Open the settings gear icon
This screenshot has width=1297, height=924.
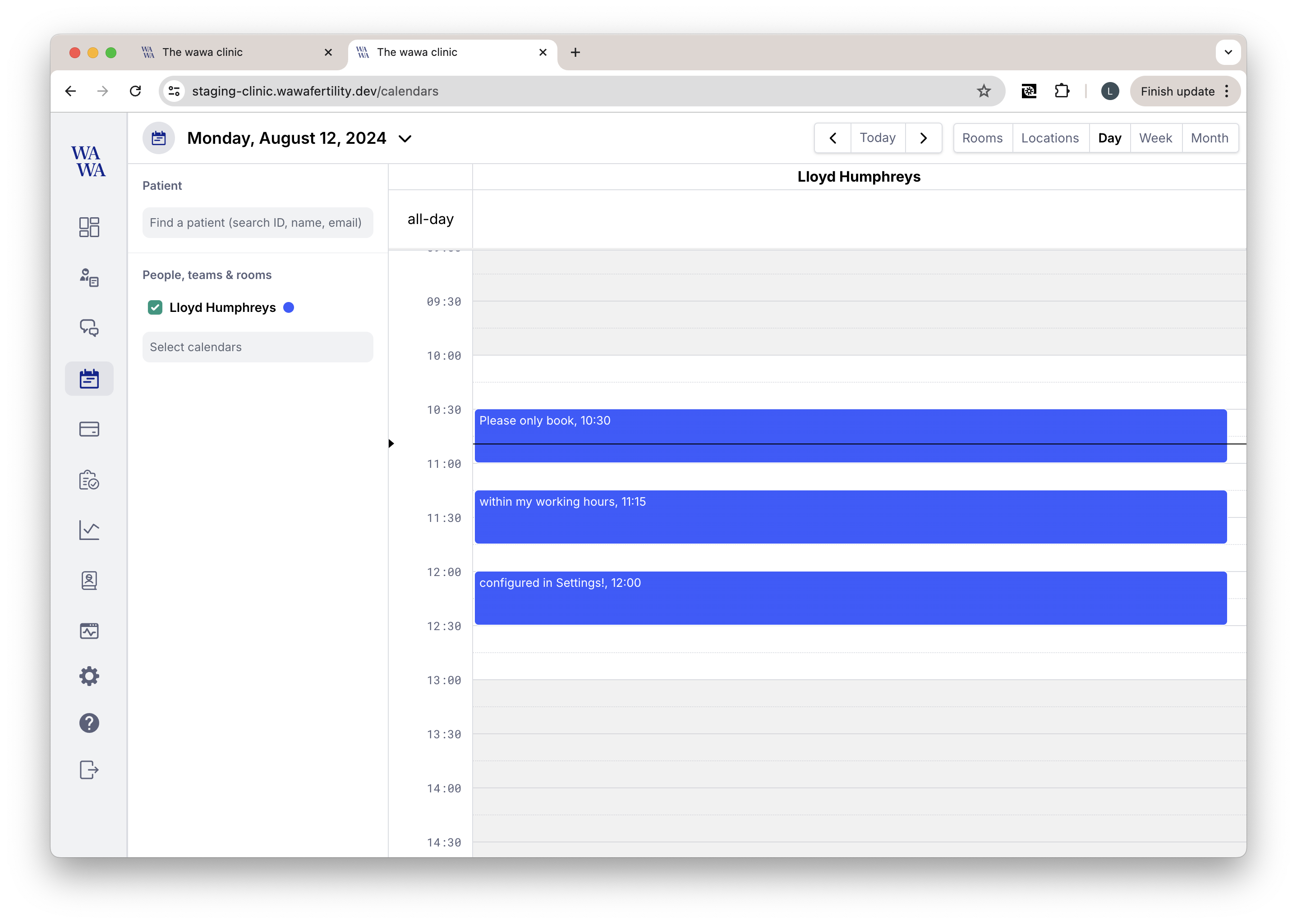89,676
